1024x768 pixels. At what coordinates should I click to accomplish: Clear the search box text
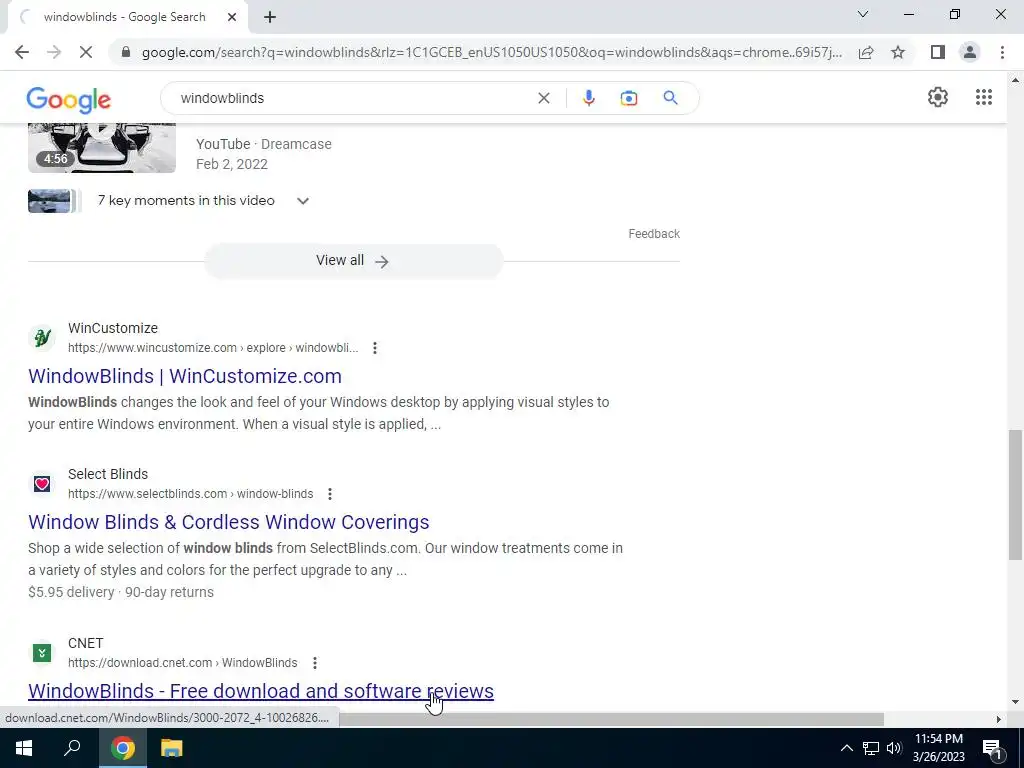click(543, 98)
